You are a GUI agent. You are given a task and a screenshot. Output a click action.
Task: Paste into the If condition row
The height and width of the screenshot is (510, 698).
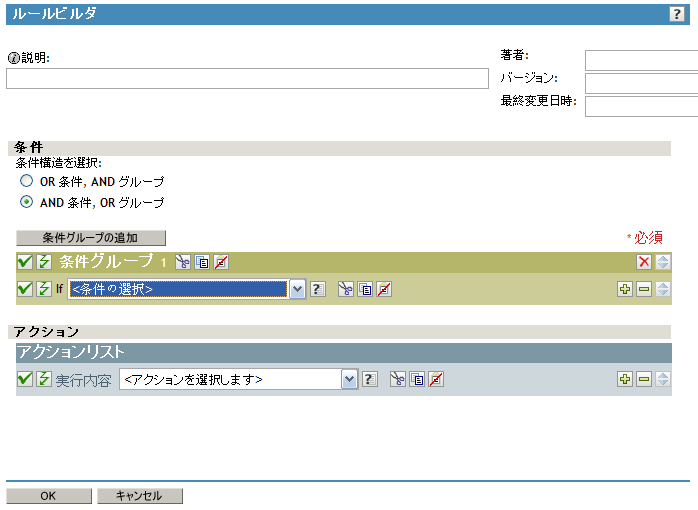click(x=384, y=289)
